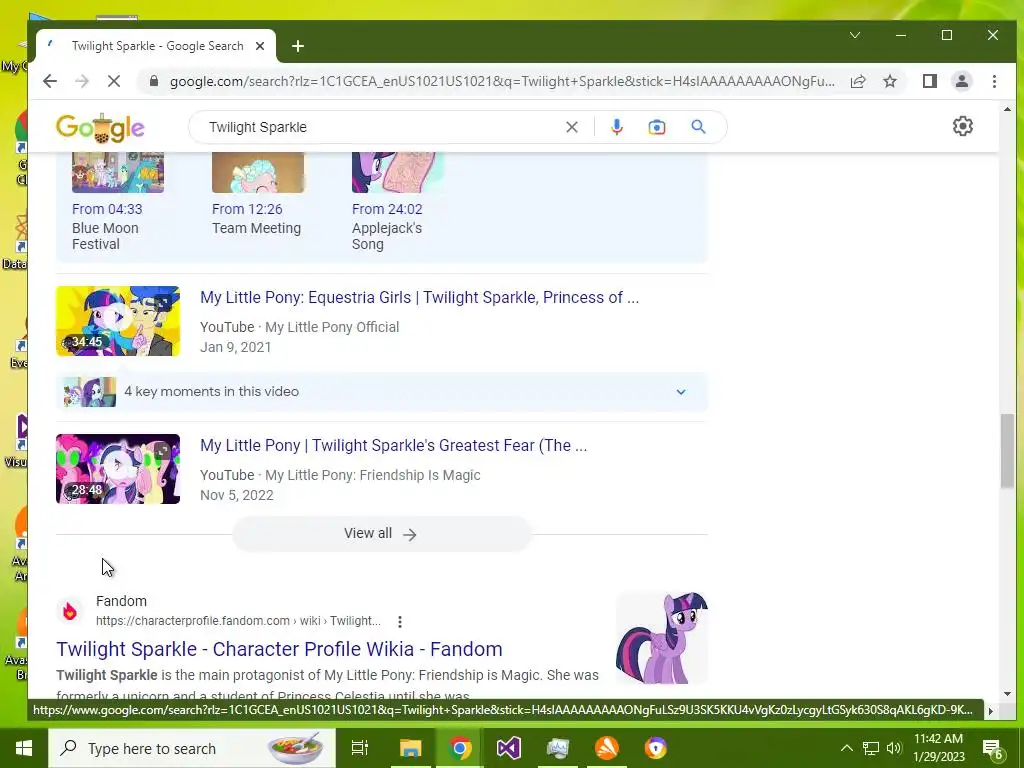Open File Explorer from taskbar

click(410, 748)
